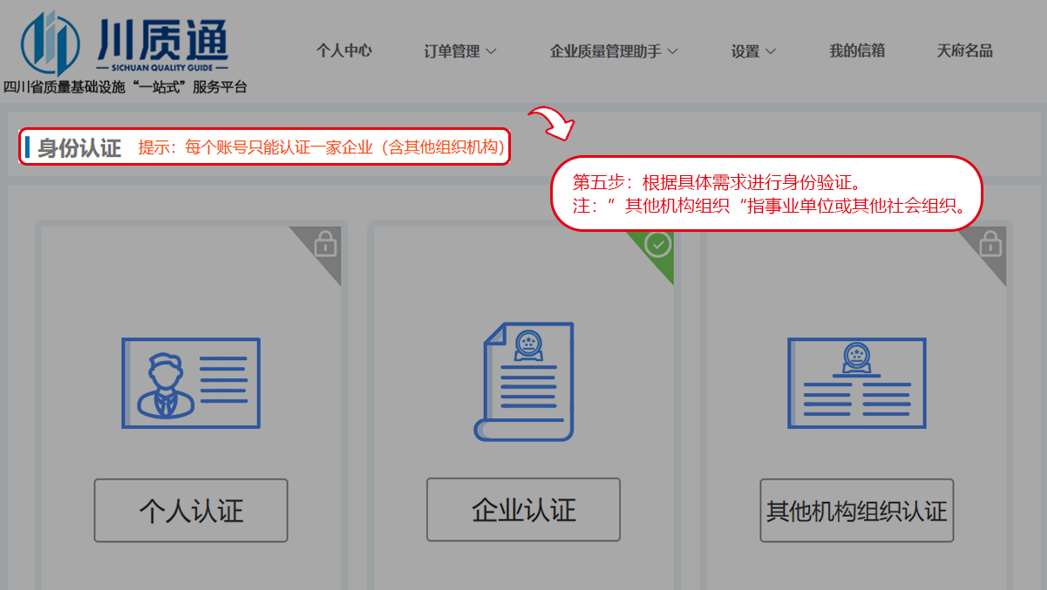Image resolution: width=1047 pixels, height=590 pixels.
Task: Click the orange 提示 hint text
Action: (322, 148)
